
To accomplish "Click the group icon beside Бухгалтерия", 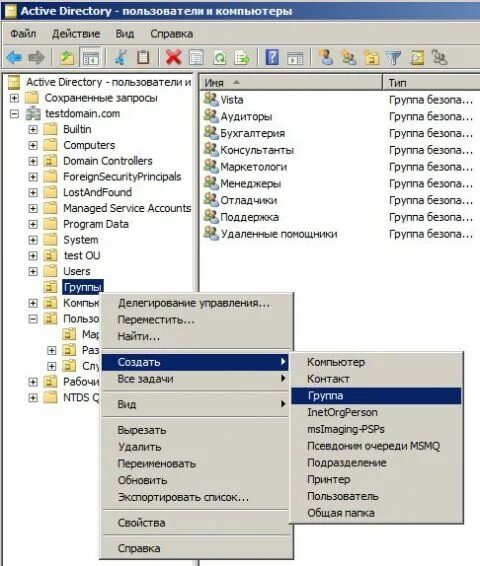I will (x=211, y=133).
